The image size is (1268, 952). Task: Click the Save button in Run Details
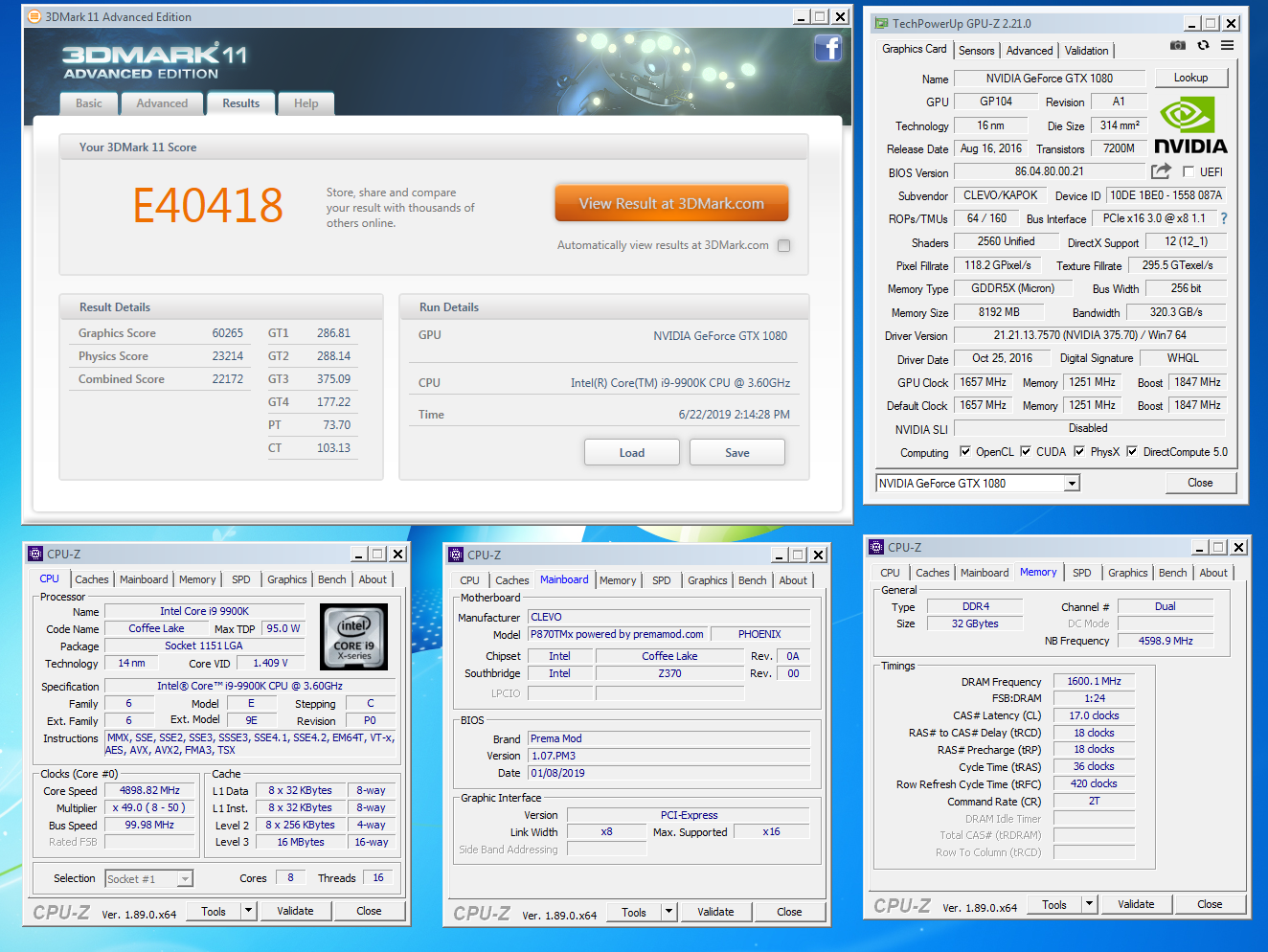point(737,452)
